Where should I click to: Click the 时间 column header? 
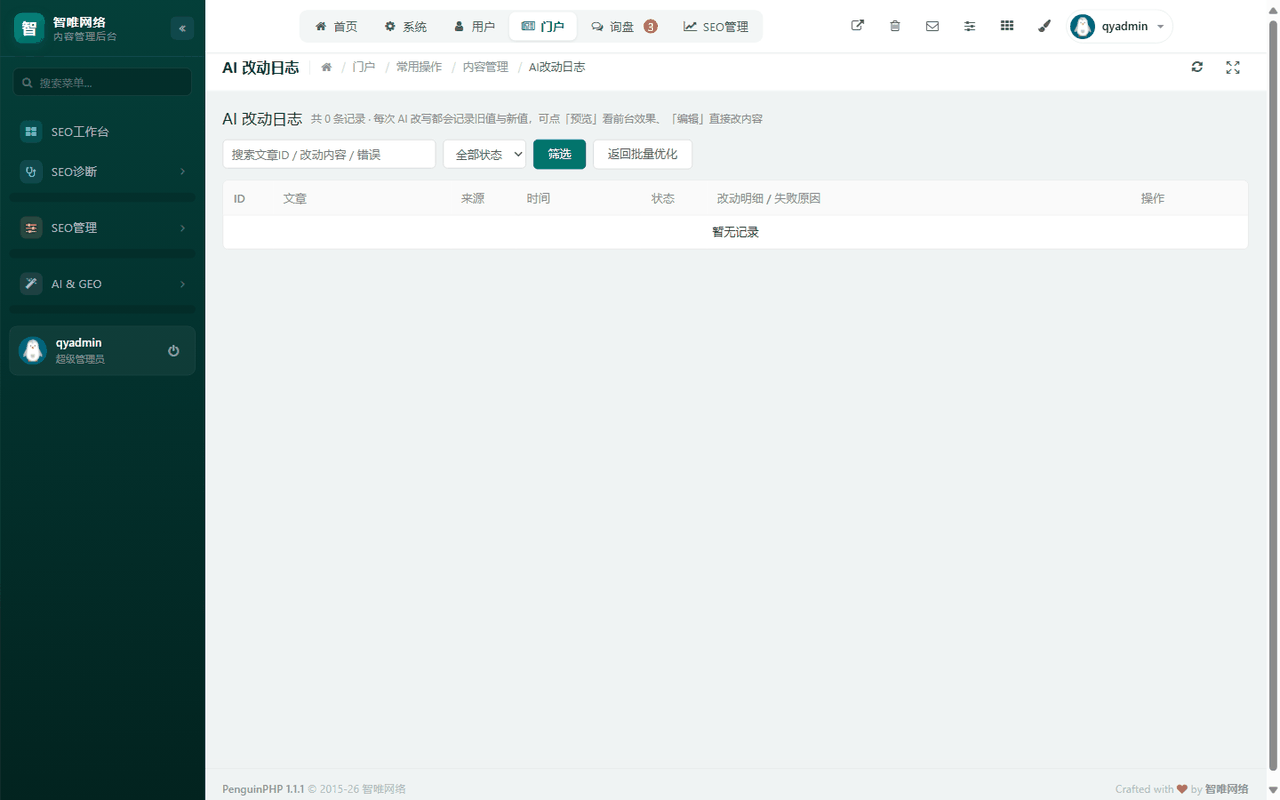point(538,198)
